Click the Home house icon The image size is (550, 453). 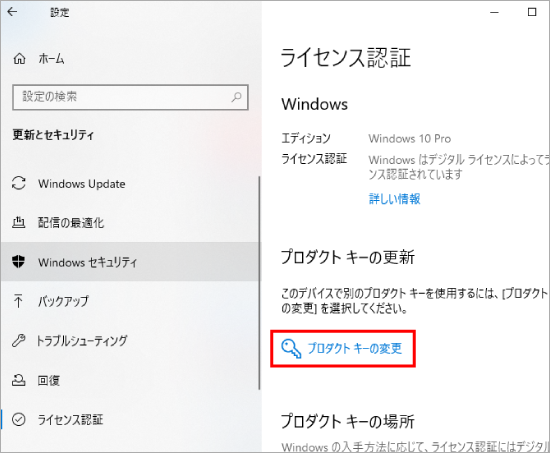pos(19,59)
